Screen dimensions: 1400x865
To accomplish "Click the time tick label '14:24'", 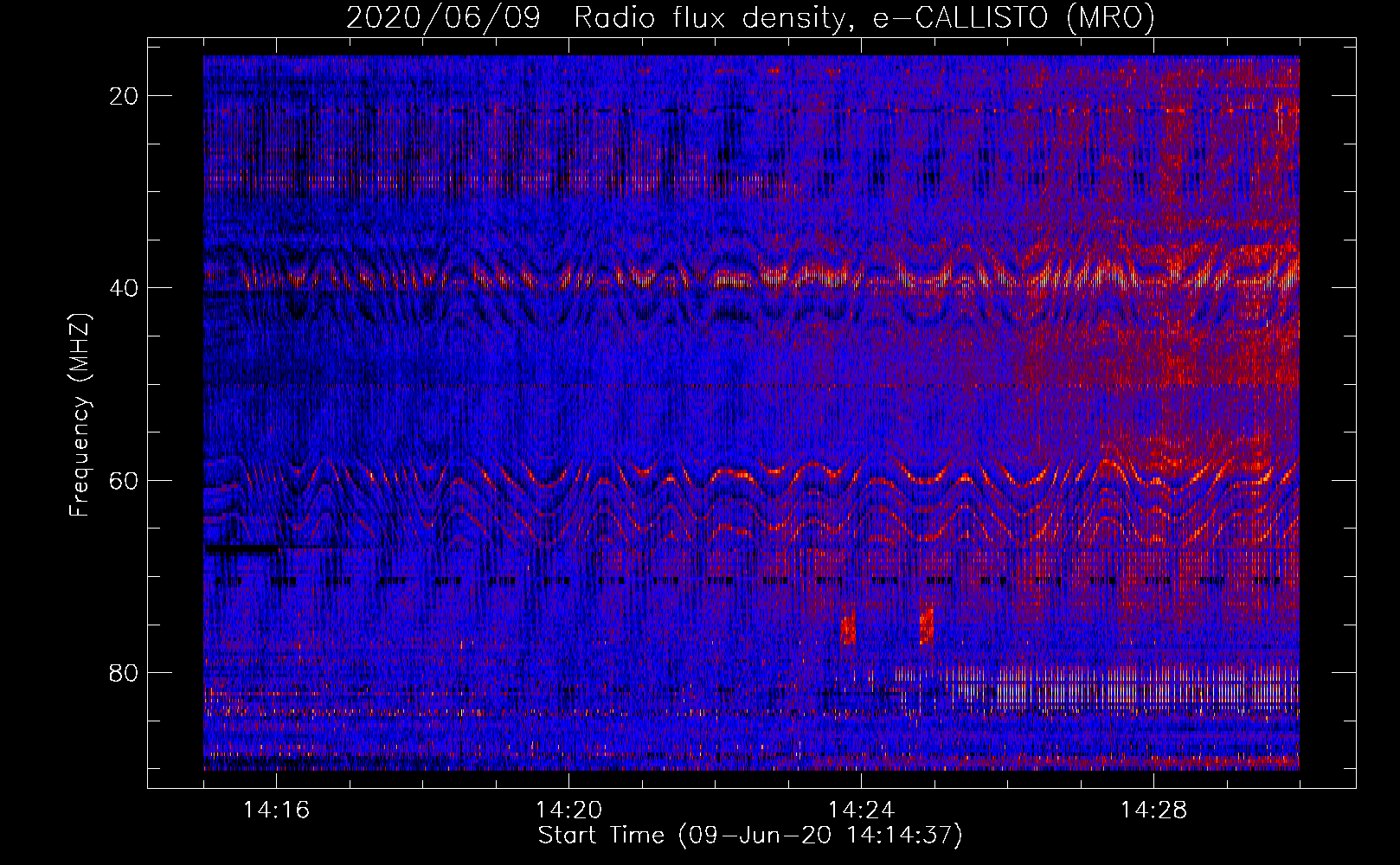I will 861,811.
